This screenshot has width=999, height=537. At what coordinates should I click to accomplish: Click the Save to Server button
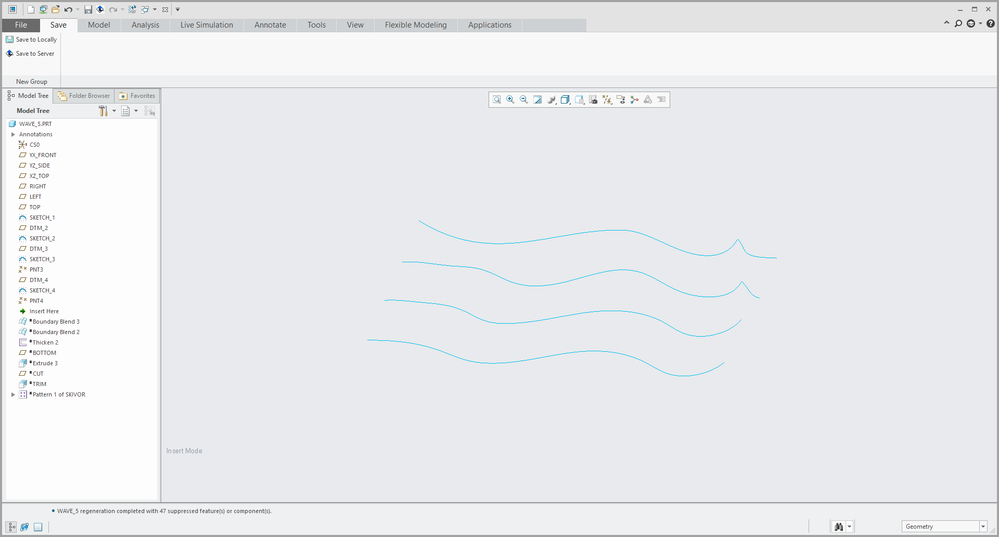[34, 53]
